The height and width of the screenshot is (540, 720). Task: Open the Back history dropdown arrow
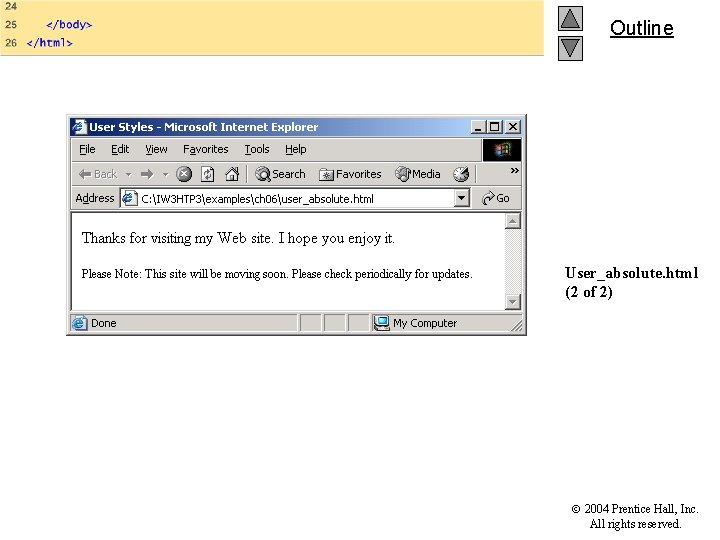129,174
